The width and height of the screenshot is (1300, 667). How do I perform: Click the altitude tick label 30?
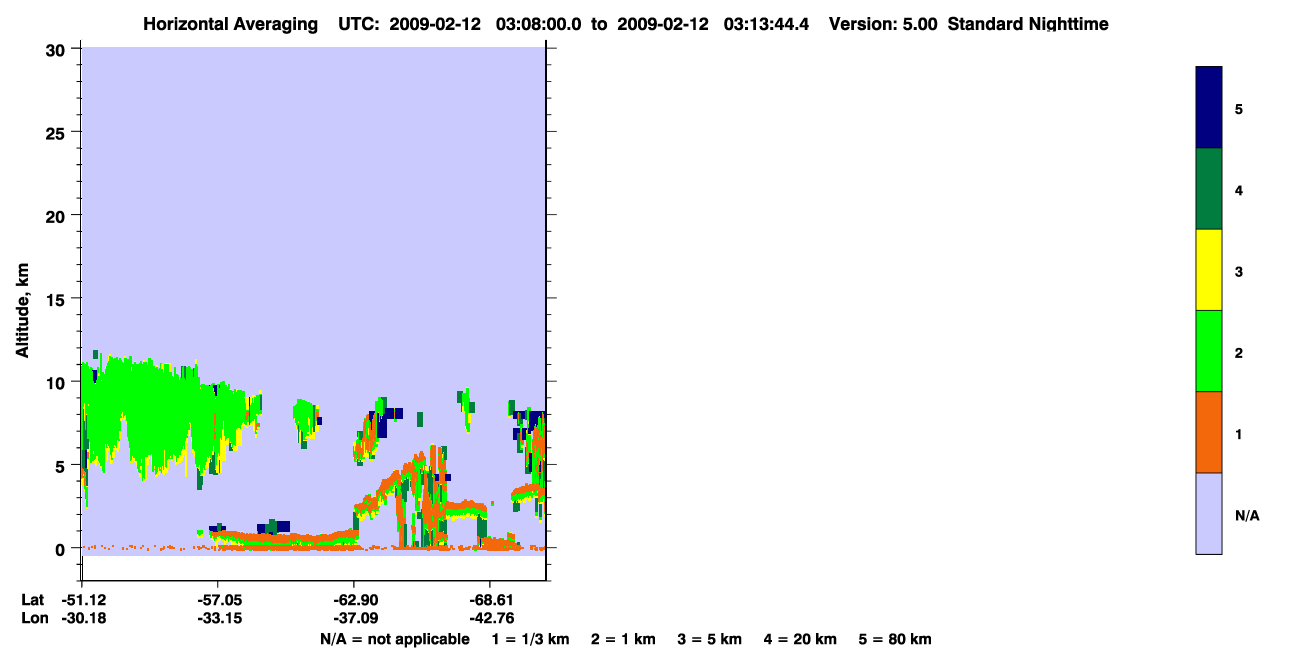coord(58,49)
